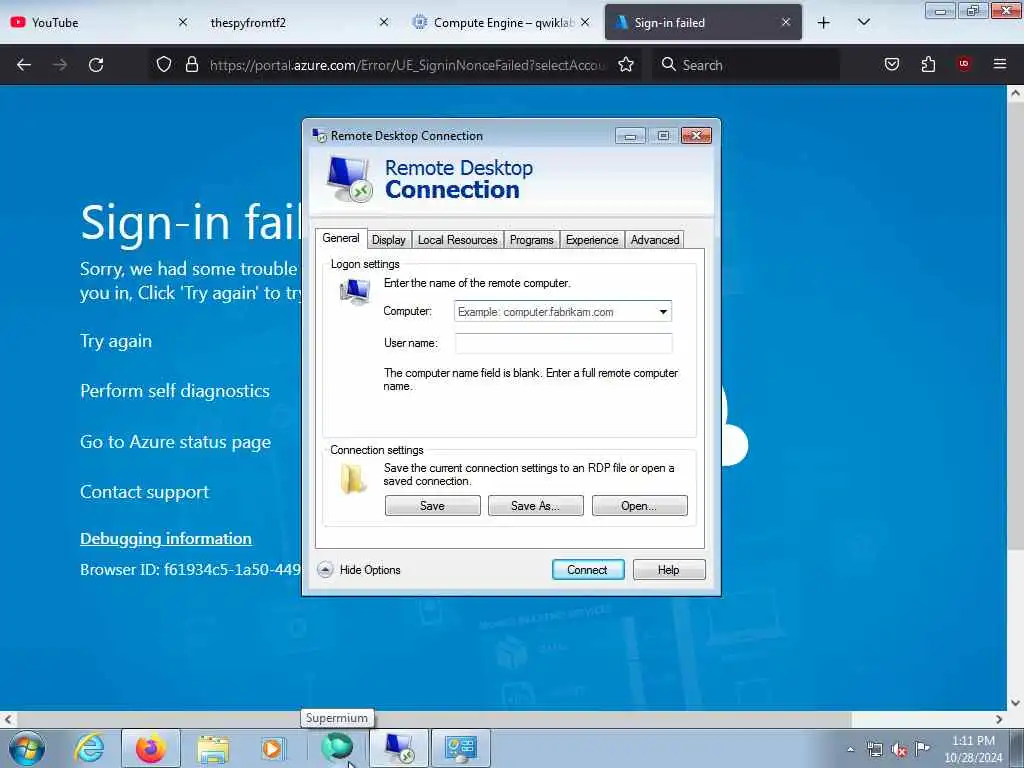Click the Help button in Remote Desktop
Viewport: 1024px width, 768px height.
[669, 569]
